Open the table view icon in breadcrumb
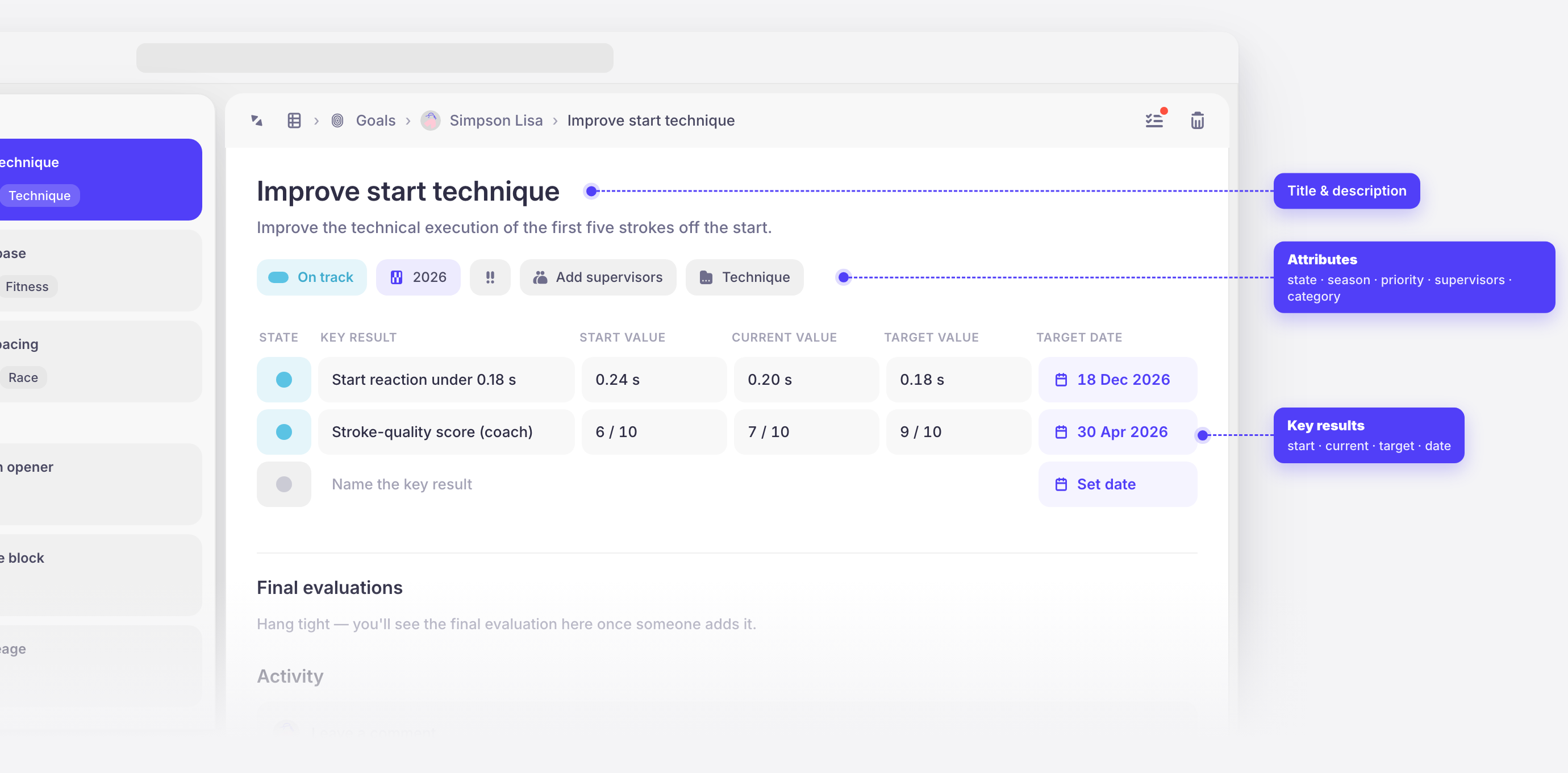 294,120
